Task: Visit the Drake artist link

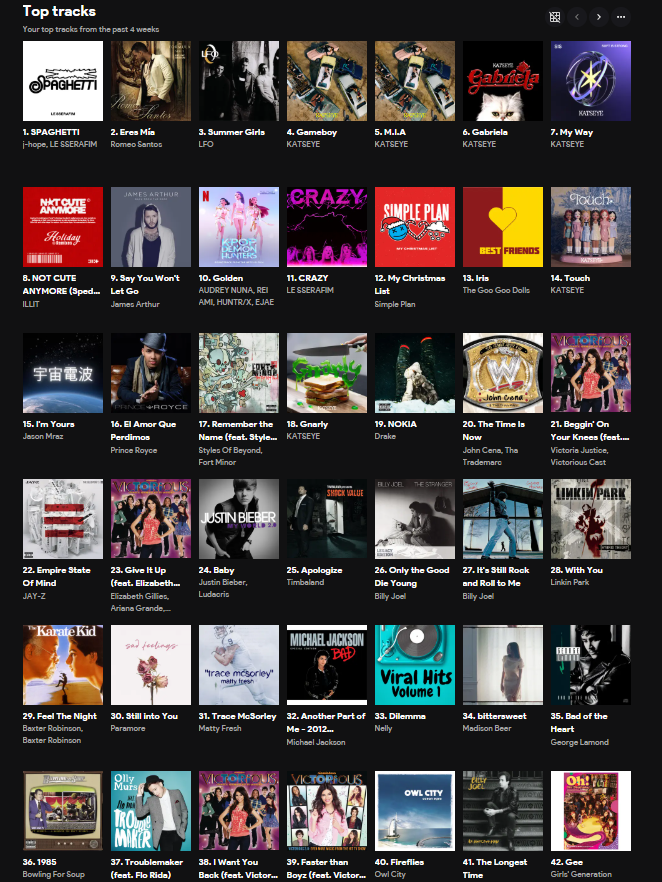Action: coord(385,436)
